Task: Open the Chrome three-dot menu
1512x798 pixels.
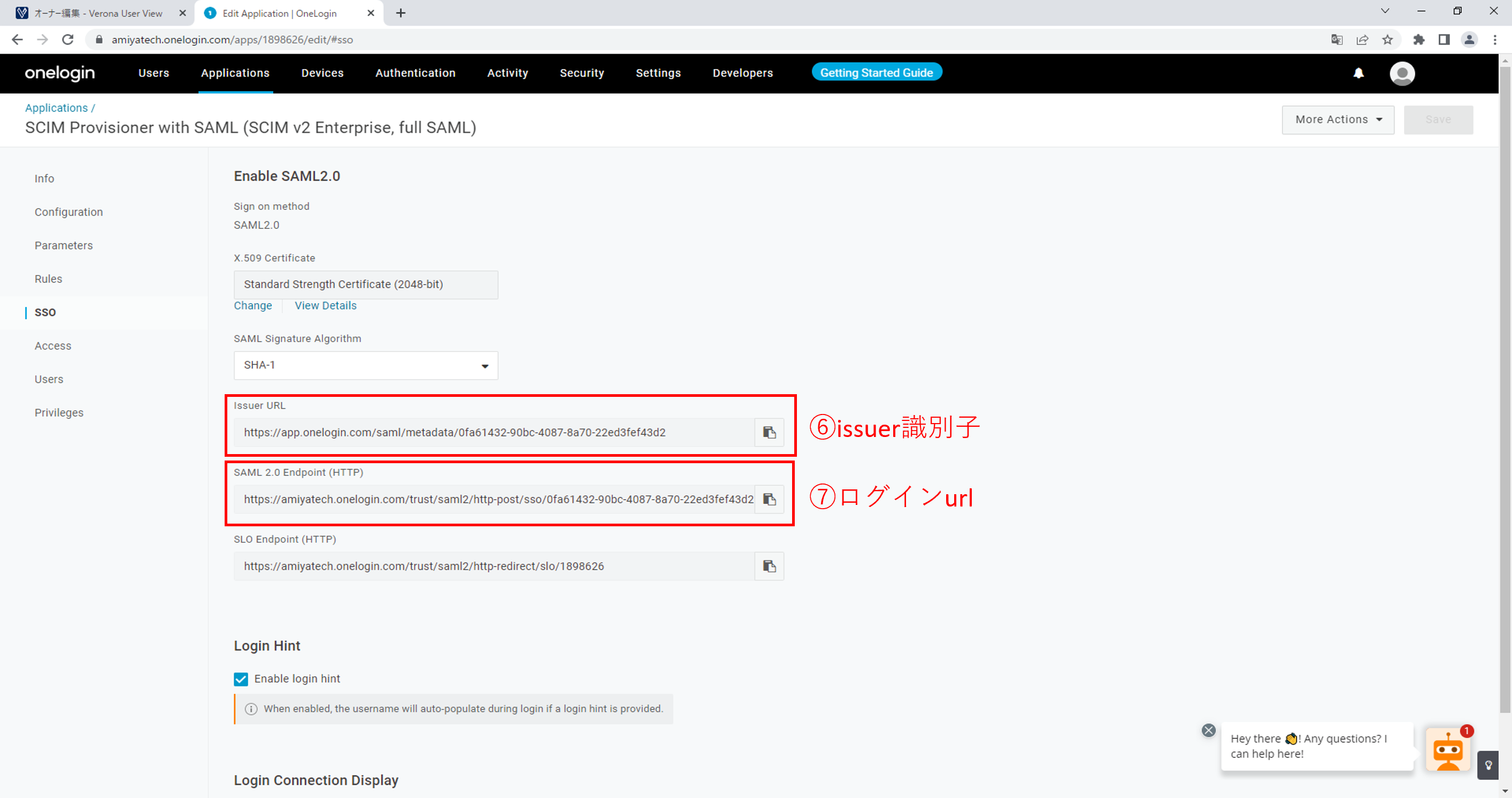Action: (x=1495, y=40)
